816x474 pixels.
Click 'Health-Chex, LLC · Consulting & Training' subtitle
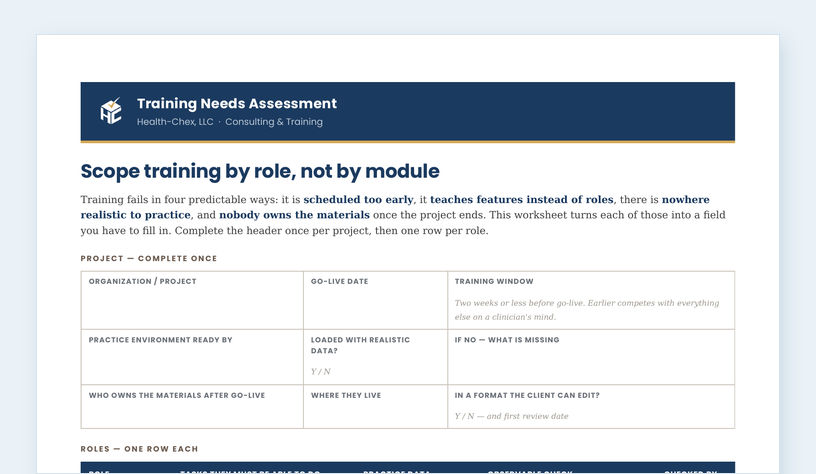pyautogui.click(x=230, y=122)
